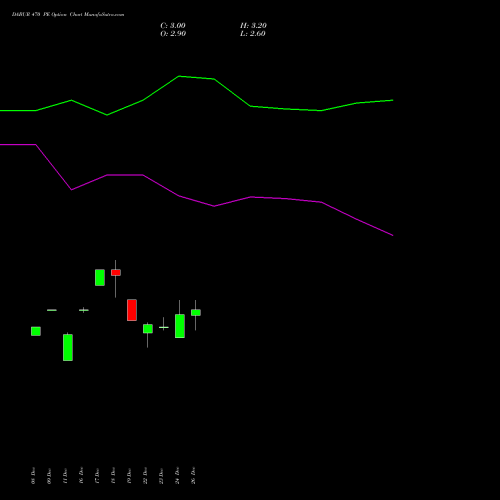This screenshot has width=500, height=500.
Task: Select the 16 Dec date label
Action: pyautogui.click(x=81, y=476)
